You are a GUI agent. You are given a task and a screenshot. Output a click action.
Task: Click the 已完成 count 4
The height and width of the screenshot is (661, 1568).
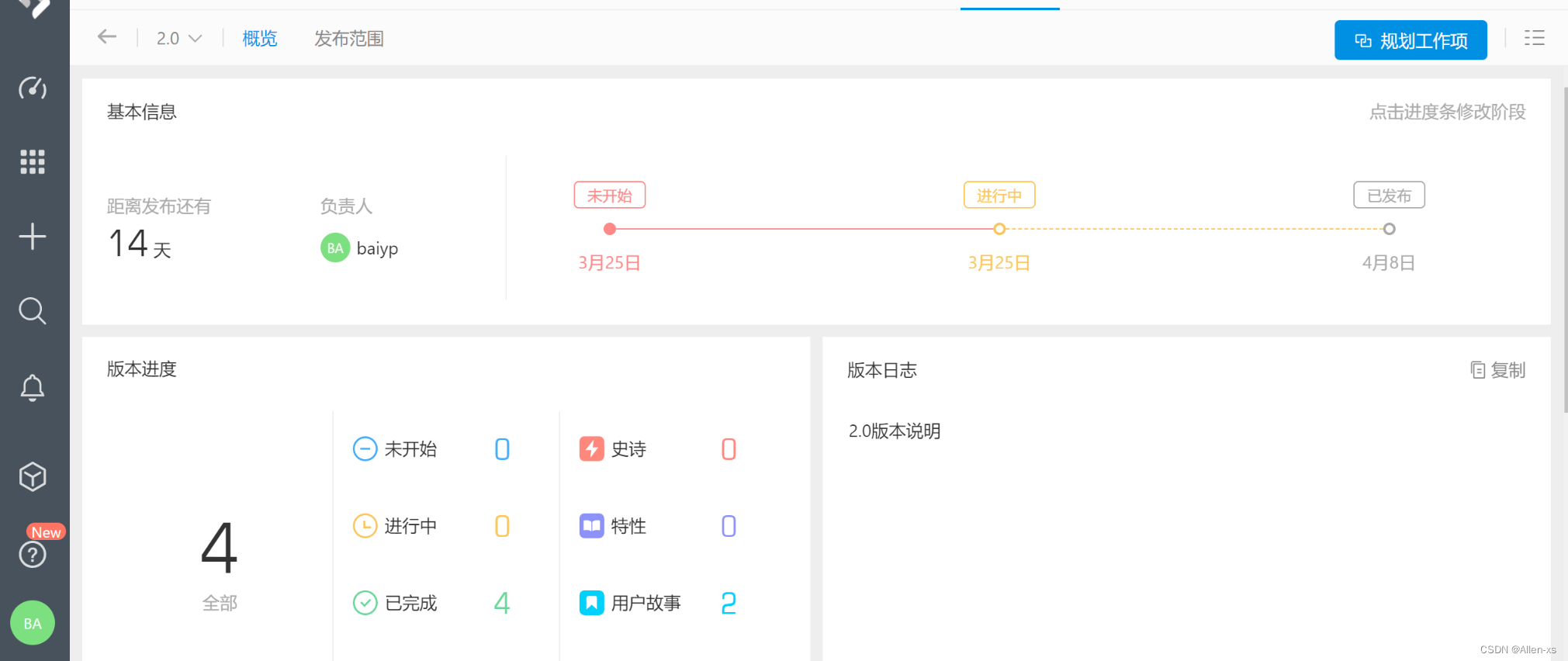pyautogui.click(x=502, y=603)
